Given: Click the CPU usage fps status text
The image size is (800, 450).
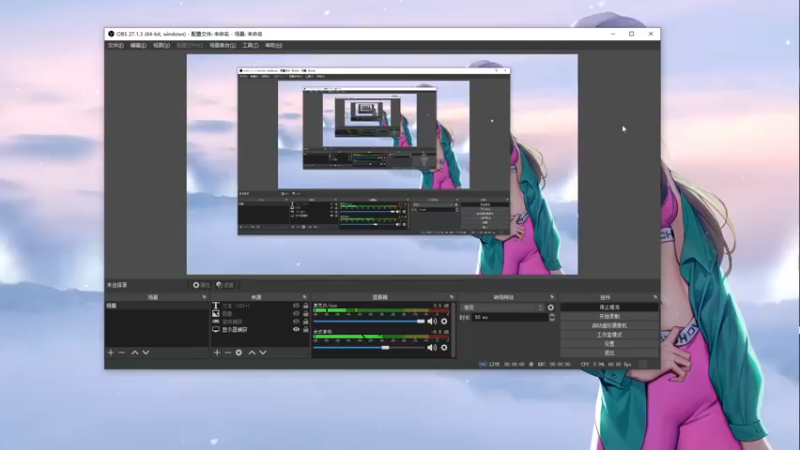Looking at the screenshot, I should (606, 364).
